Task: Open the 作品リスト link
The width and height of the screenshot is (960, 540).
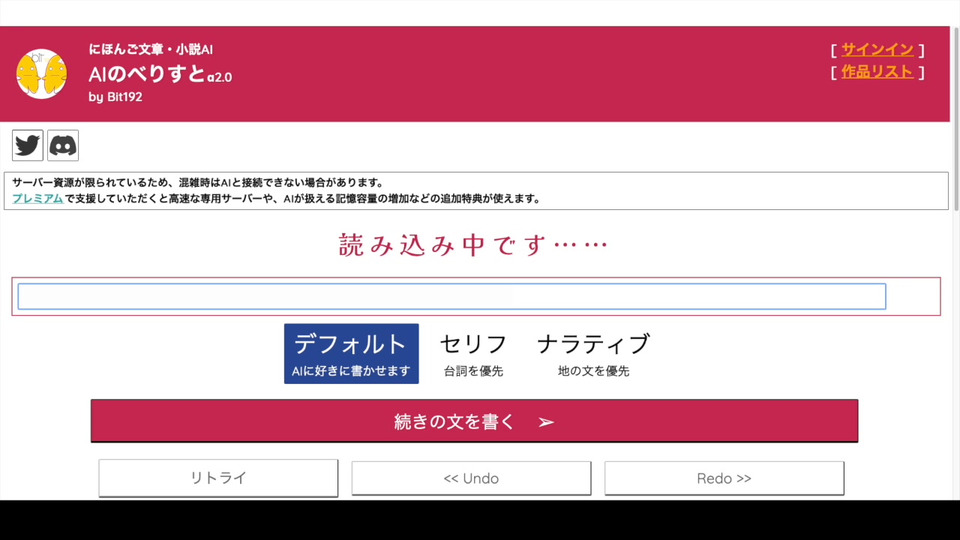Action: [877, 72]
